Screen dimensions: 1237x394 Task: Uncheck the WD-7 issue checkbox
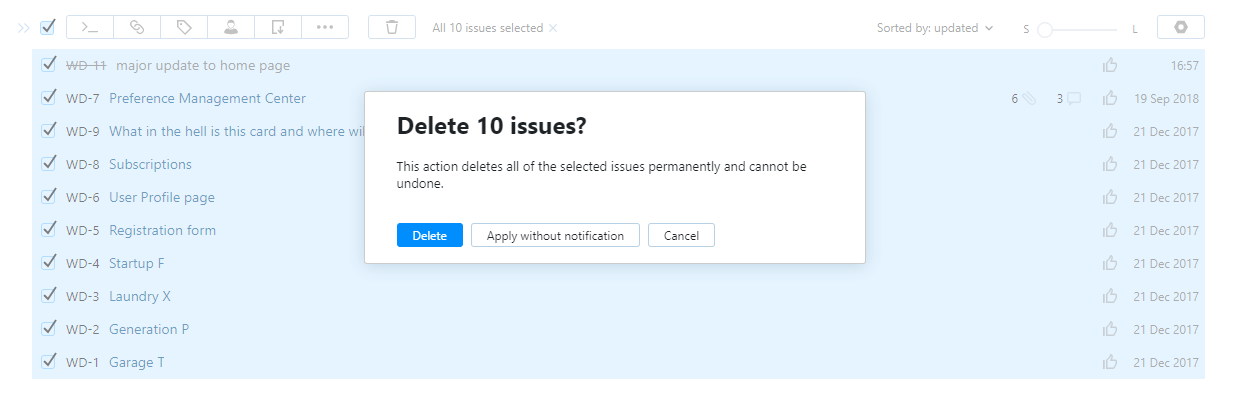[48, 98]
